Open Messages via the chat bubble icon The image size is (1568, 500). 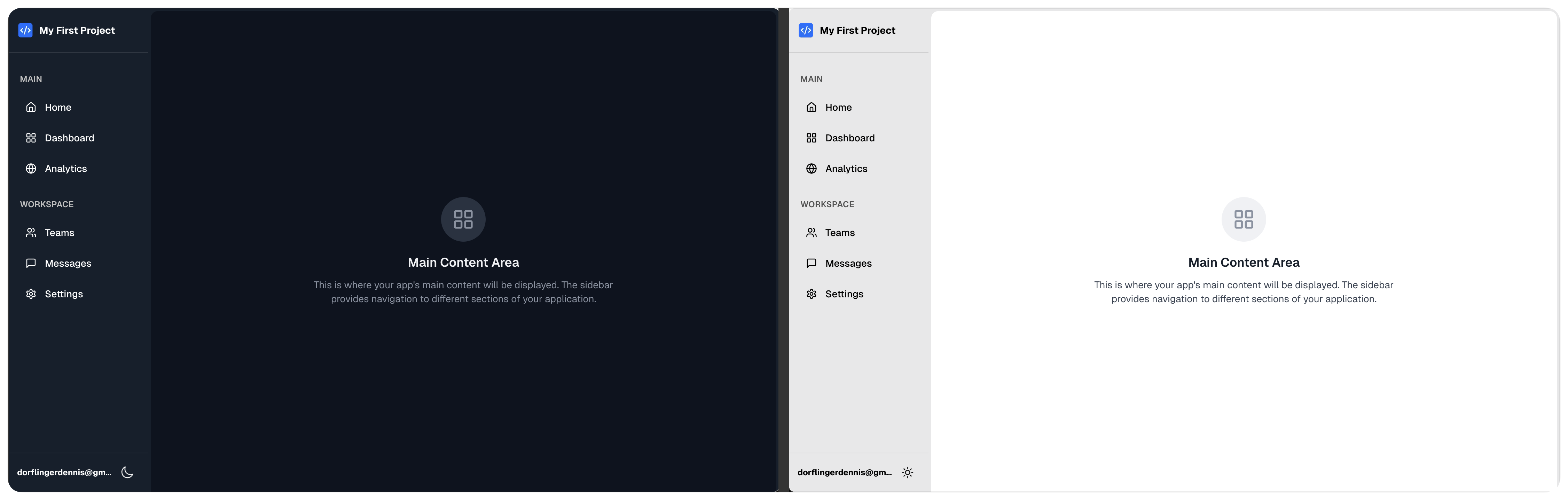(31, 263)
